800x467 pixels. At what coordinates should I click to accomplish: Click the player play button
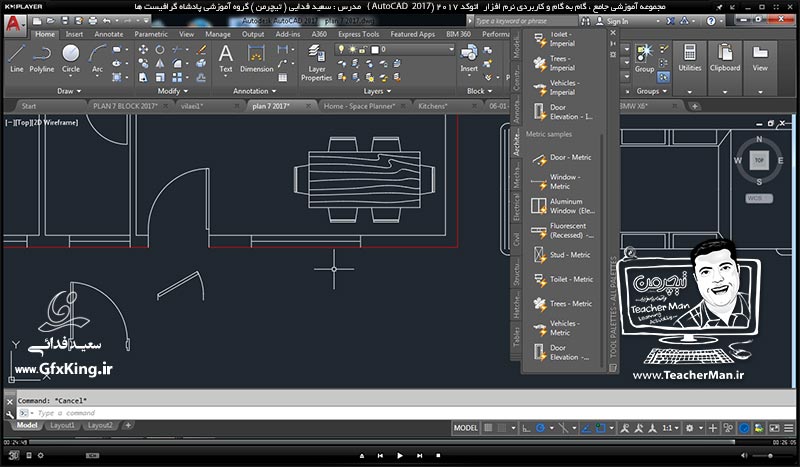click(399, 456)
